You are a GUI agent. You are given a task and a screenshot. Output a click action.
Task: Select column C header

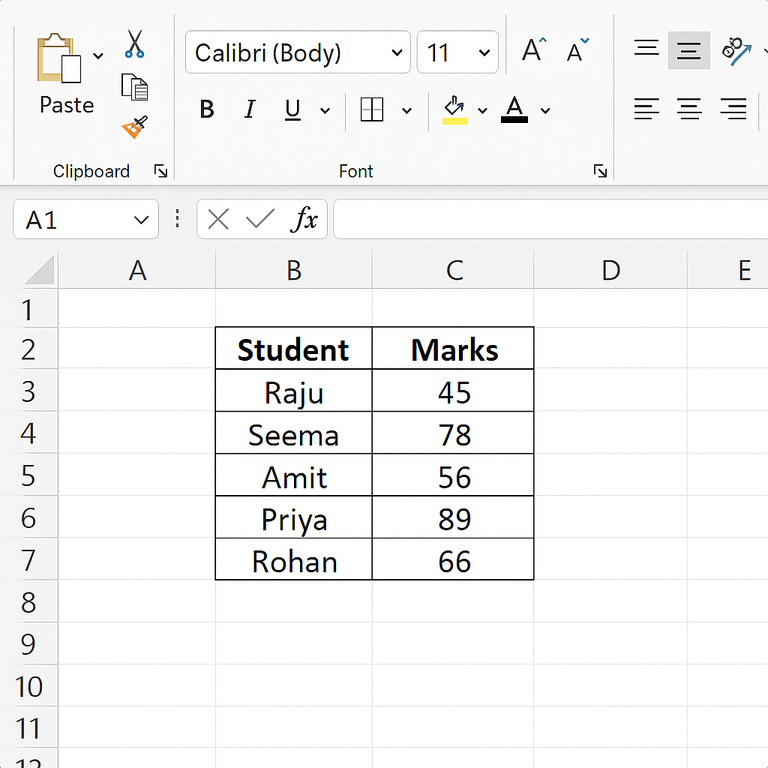click(x=454, y=270)
